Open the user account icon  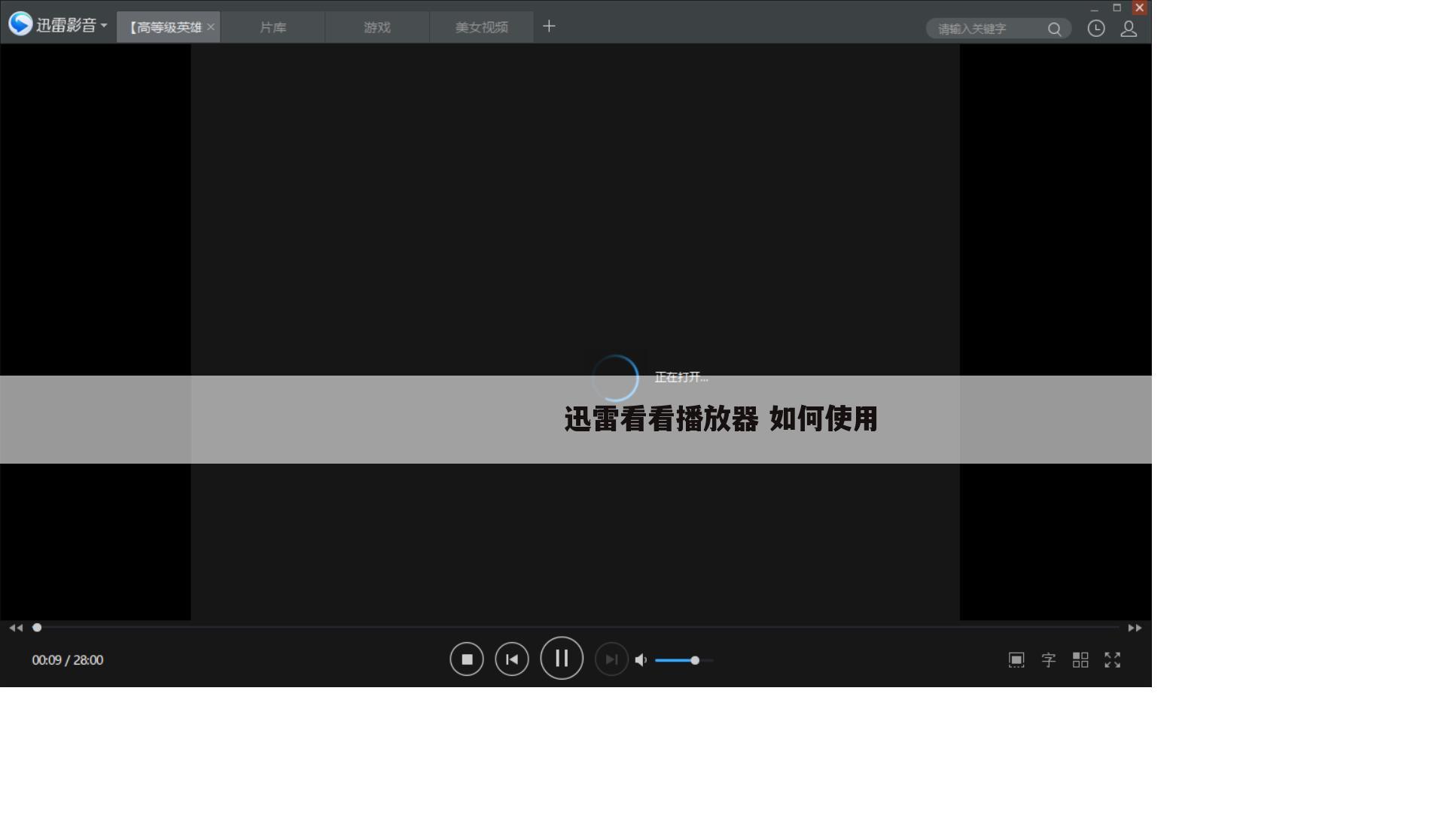tap(1129, 29)
